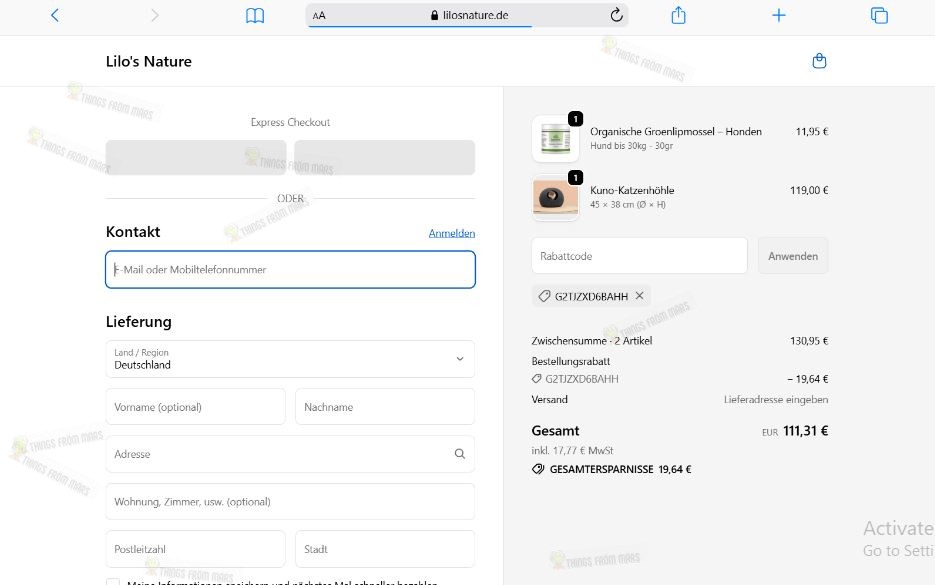Select the Organische Groenlipmossel product thumbnail
The width and height of the screenshot is (935, 585).
click(x=555, y=138)
